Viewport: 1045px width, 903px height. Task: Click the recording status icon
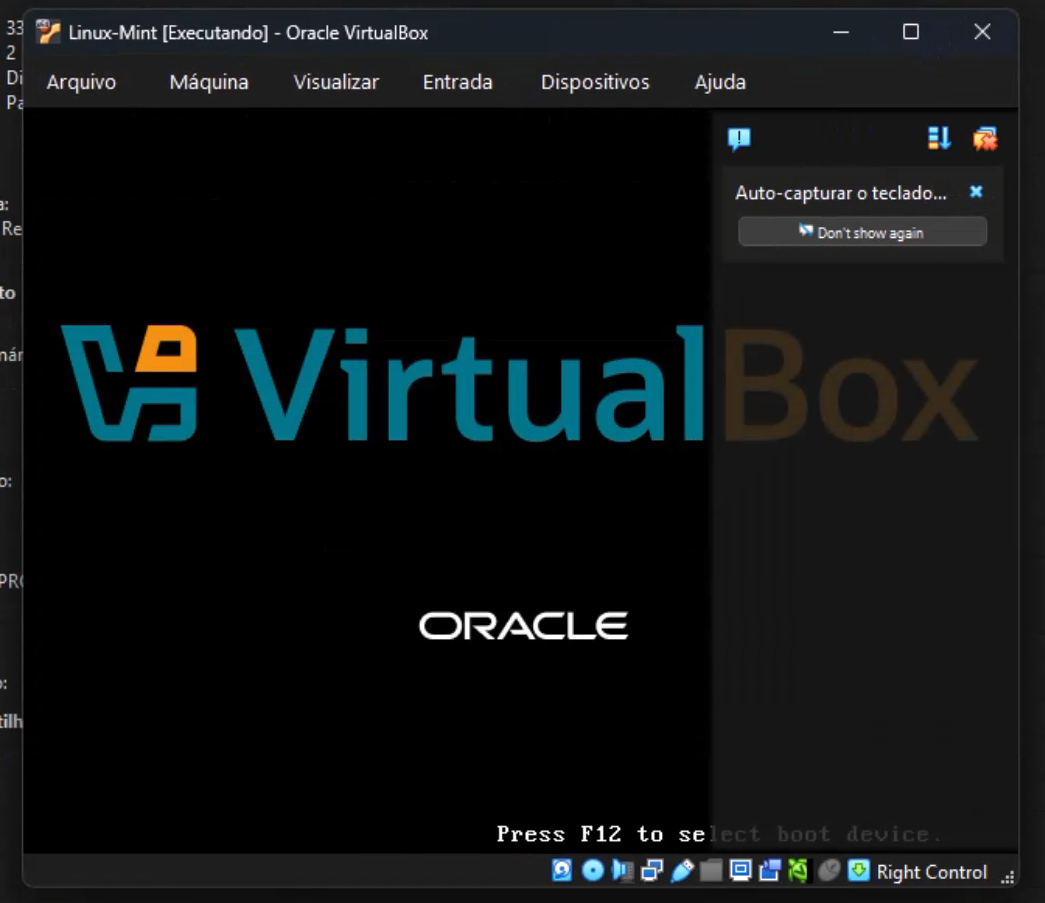tap(770, 870)
